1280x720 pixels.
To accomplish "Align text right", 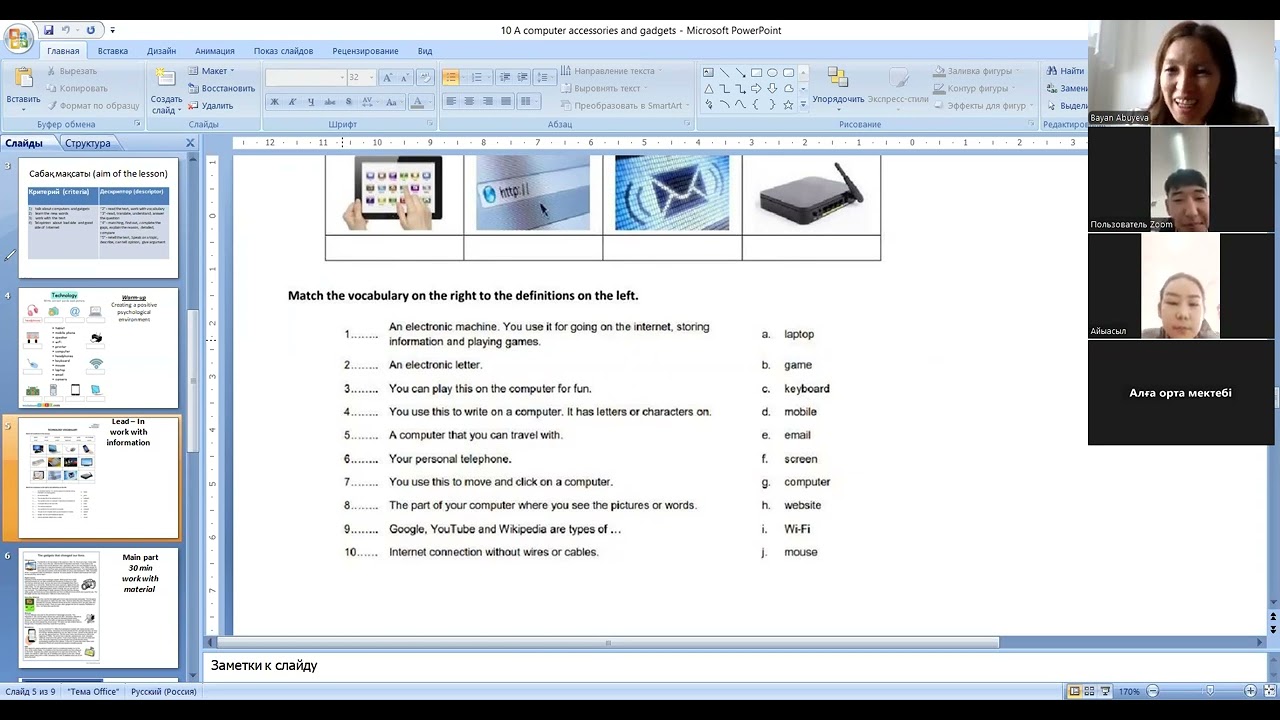I will (487, 102).
